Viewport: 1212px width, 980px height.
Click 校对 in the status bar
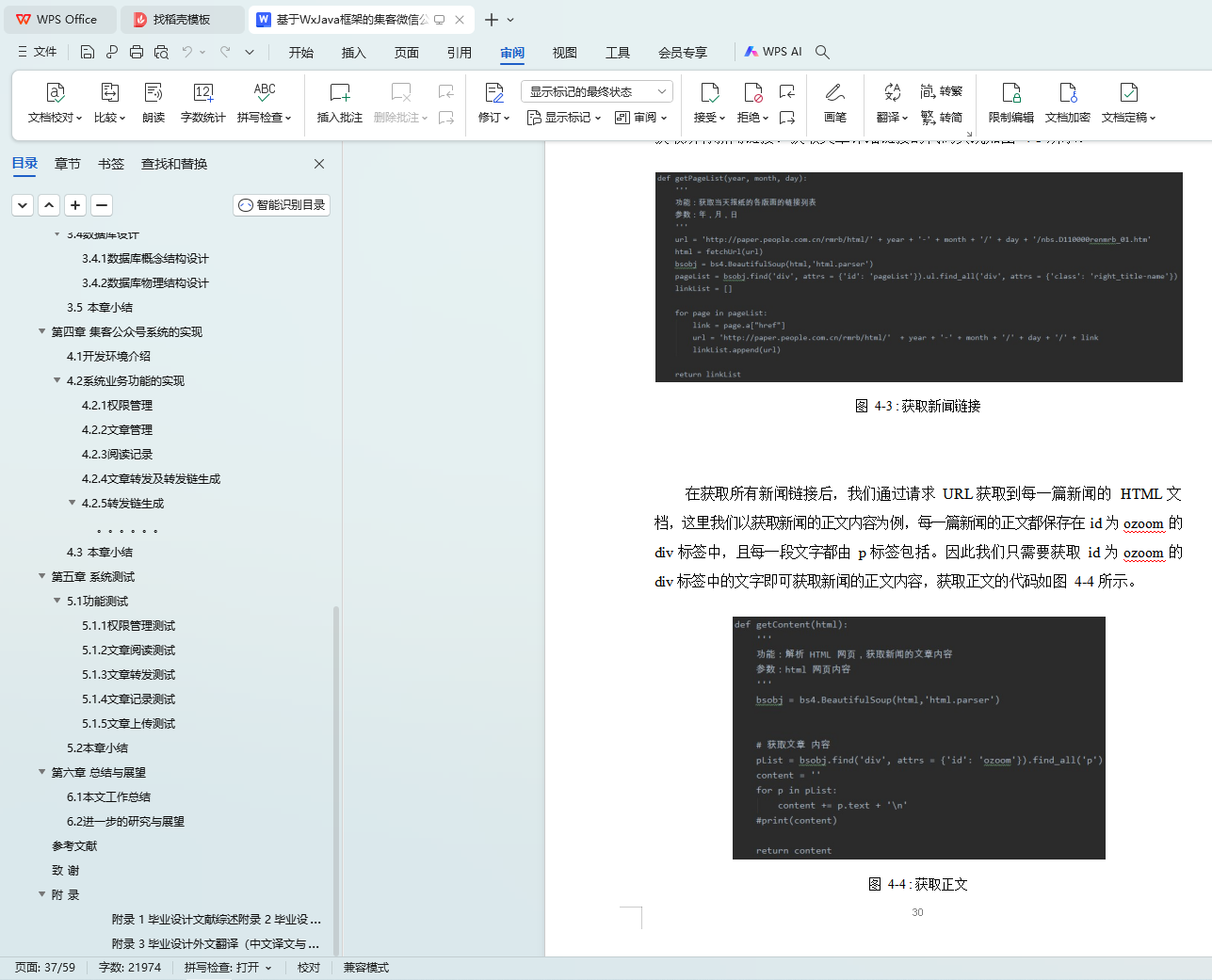pyautogui.click(x=309, y=968)
